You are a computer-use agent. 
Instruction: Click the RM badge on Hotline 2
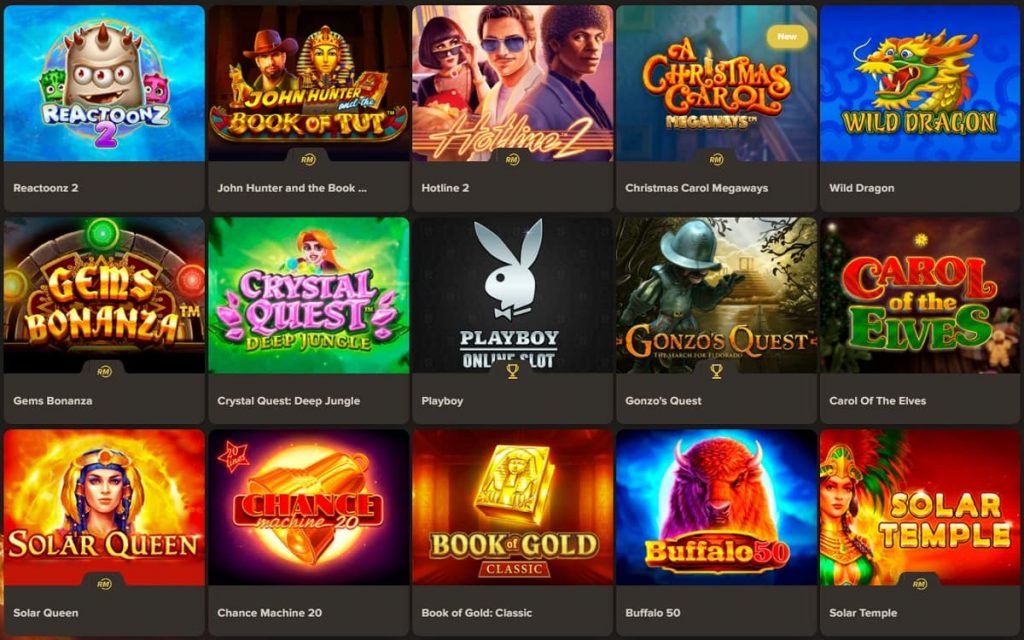click(512, 159)
